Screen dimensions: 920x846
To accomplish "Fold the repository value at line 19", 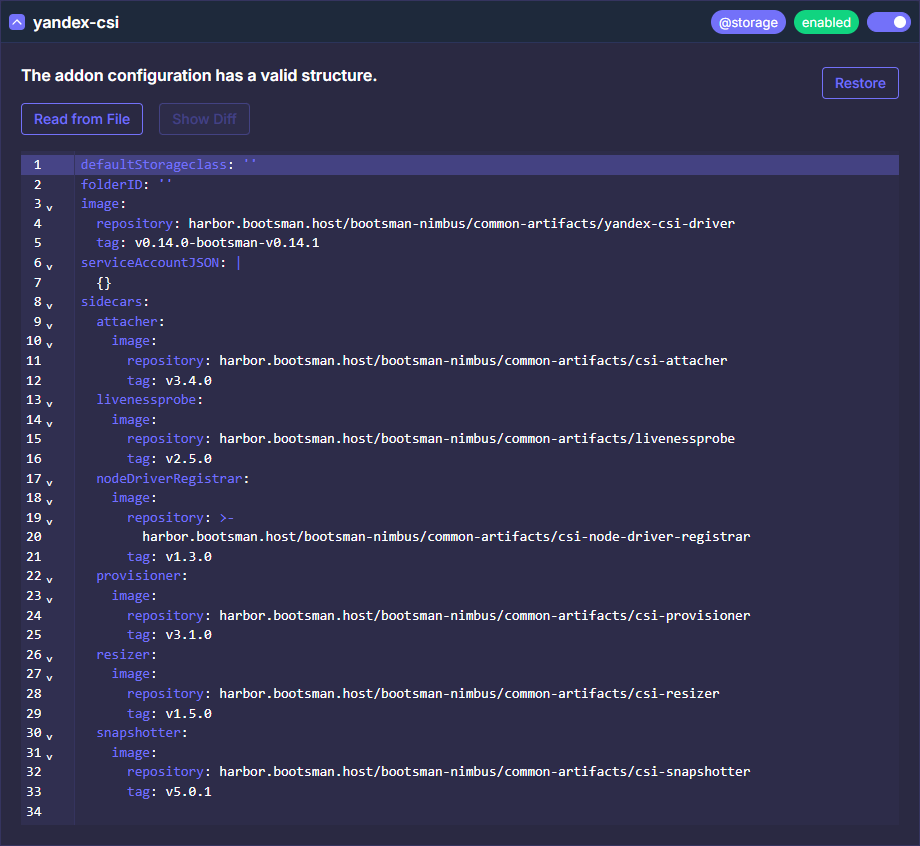I will tap(50, 520).
